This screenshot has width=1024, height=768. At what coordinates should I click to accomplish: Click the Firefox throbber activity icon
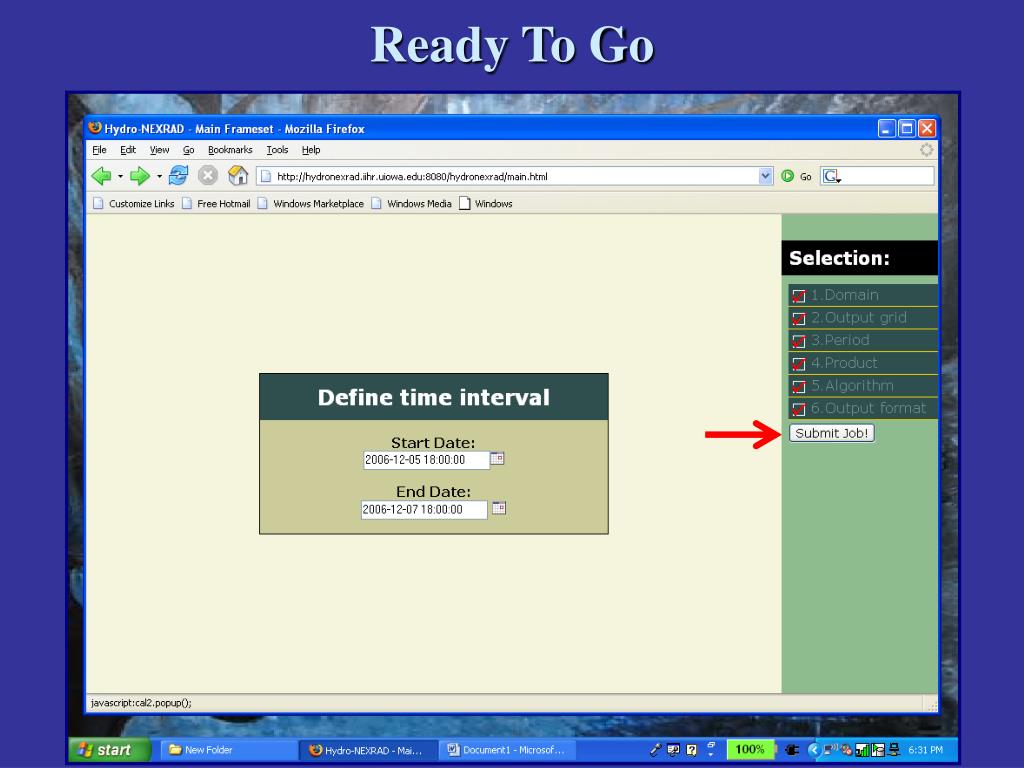click(x=926, y=150)
